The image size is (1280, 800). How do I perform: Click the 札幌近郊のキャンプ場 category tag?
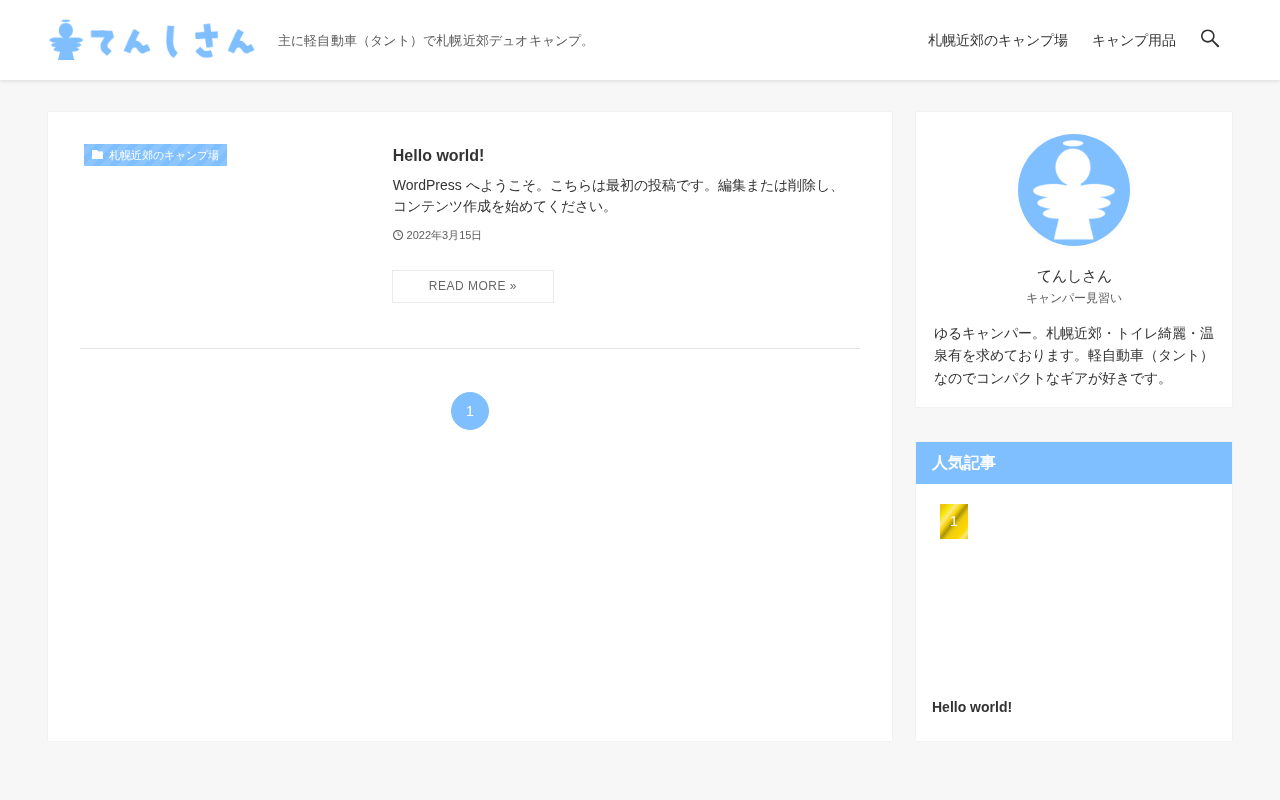pyautogui.click(x=156, y=155)
